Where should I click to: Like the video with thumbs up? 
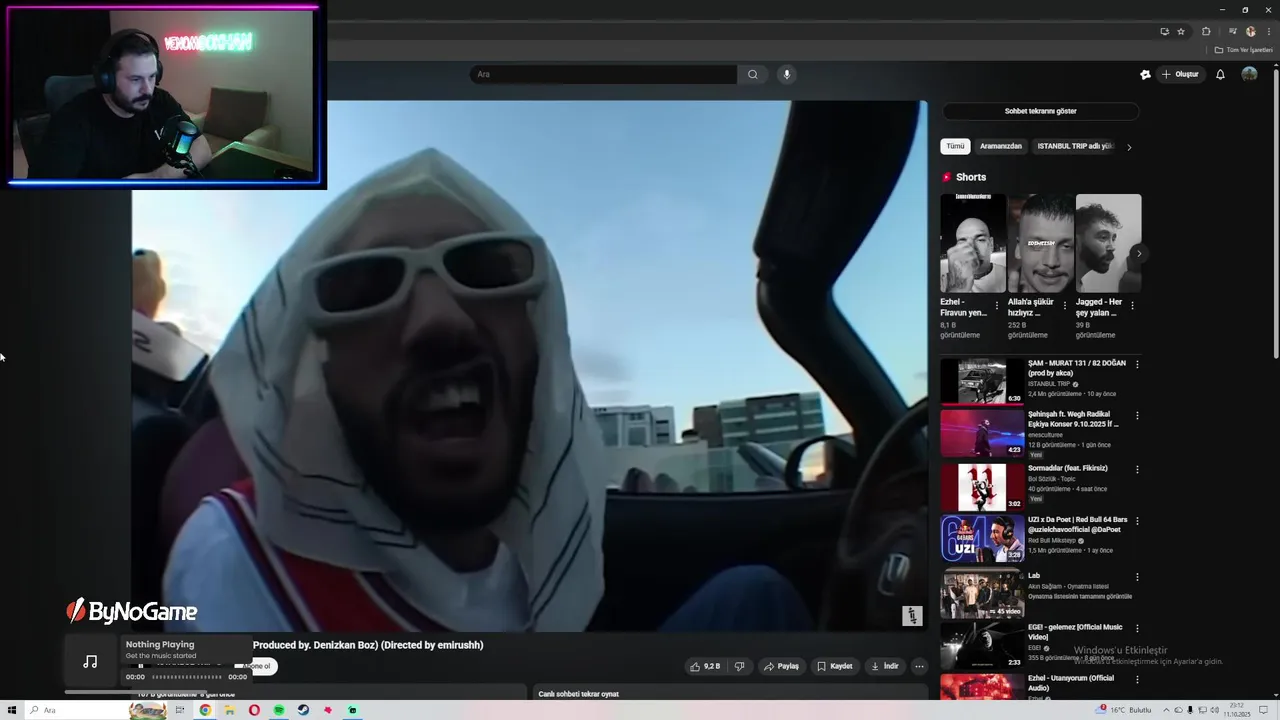[x=705, y=666]
